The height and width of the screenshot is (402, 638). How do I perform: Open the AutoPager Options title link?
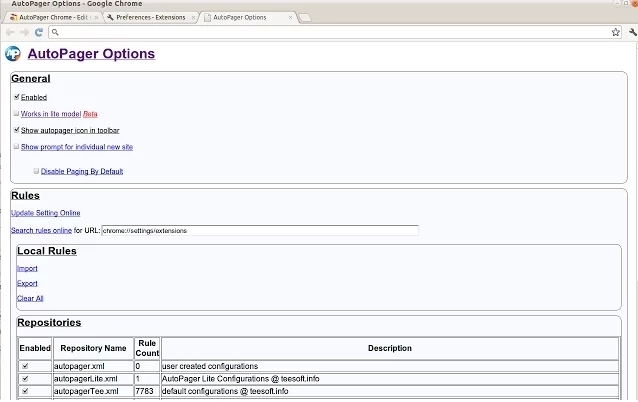(x=91, y=54)
